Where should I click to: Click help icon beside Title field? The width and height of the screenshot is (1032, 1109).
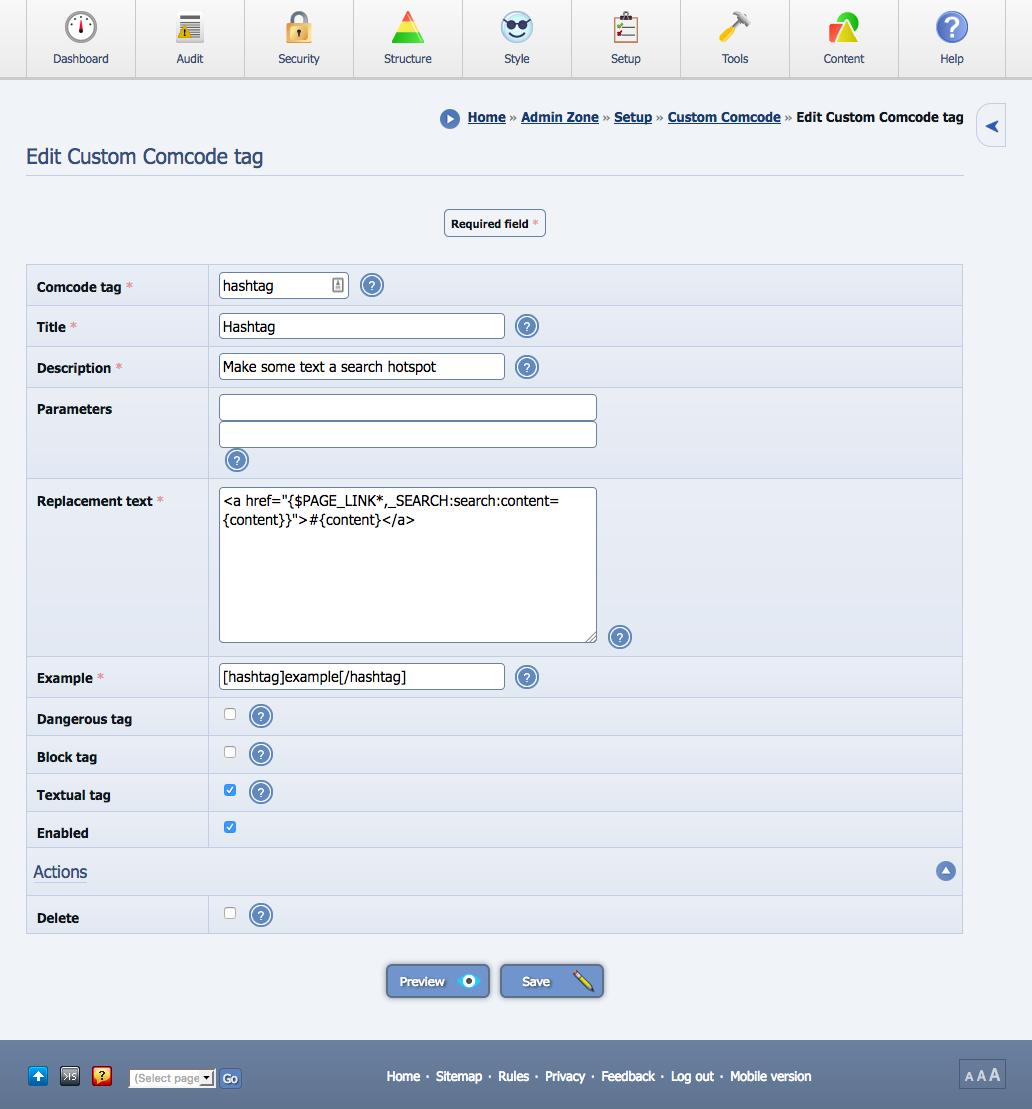(527, 326)
